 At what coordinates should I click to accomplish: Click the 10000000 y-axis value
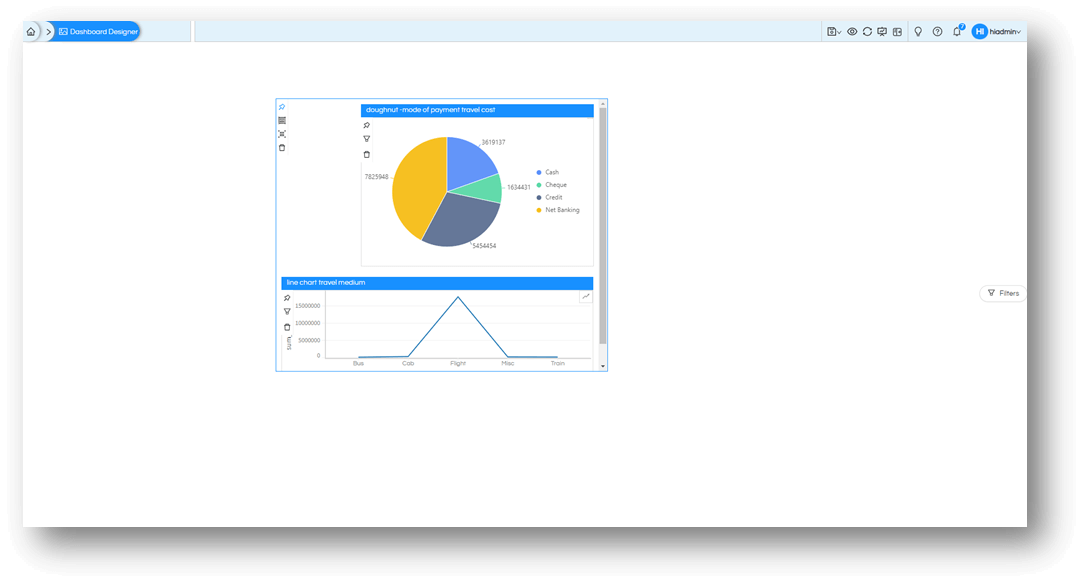tap(307, 323)
